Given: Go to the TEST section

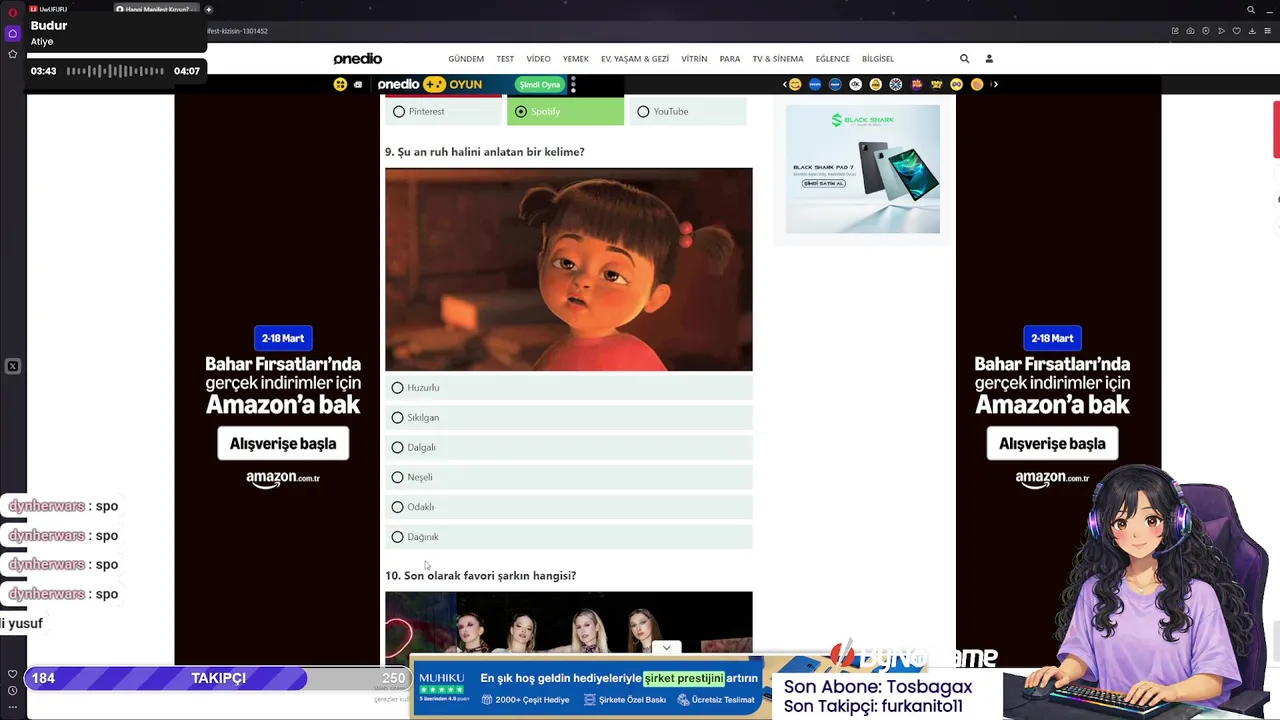Looking at the screenshot, I should tap(505, 59).
